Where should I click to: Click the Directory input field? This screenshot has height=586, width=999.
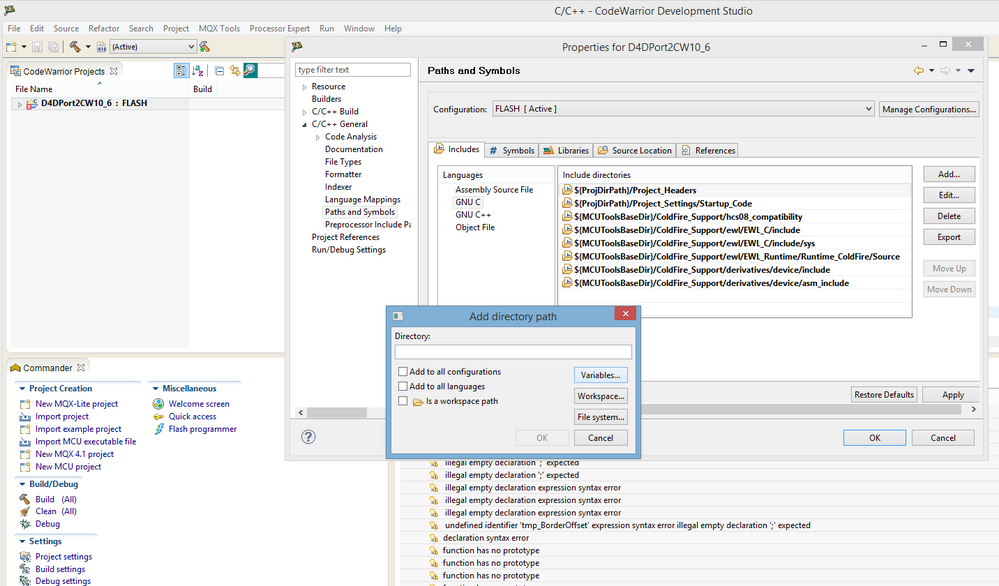pyautogui.click(x=513, y=352)
